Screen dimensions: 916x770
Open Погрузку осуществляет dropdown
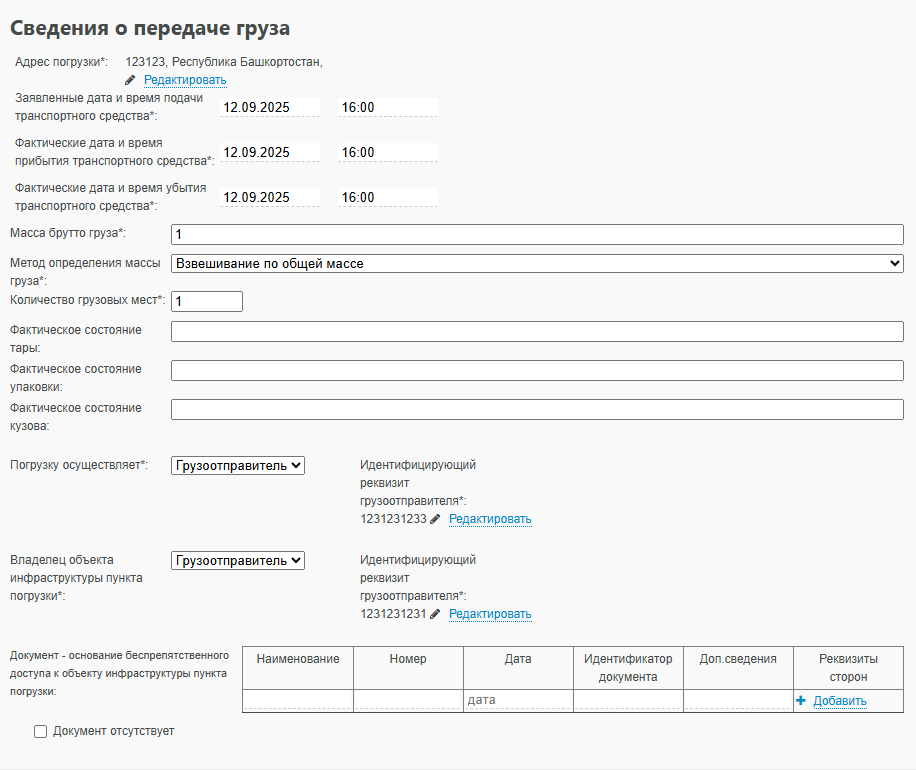click(x=238, y=466)
